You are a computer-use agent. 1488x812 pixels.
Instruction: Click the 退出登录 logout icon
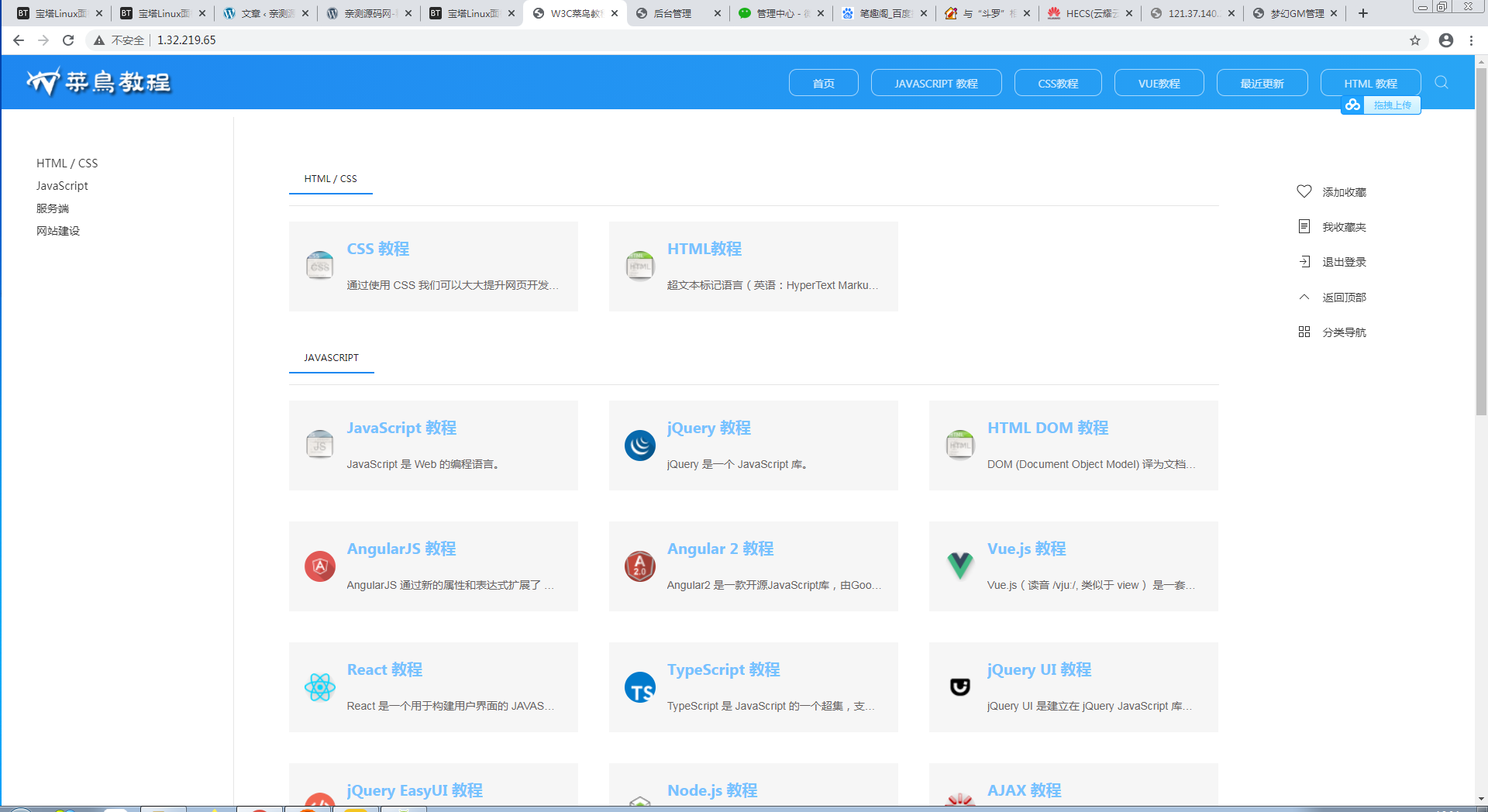point(1304,261)
